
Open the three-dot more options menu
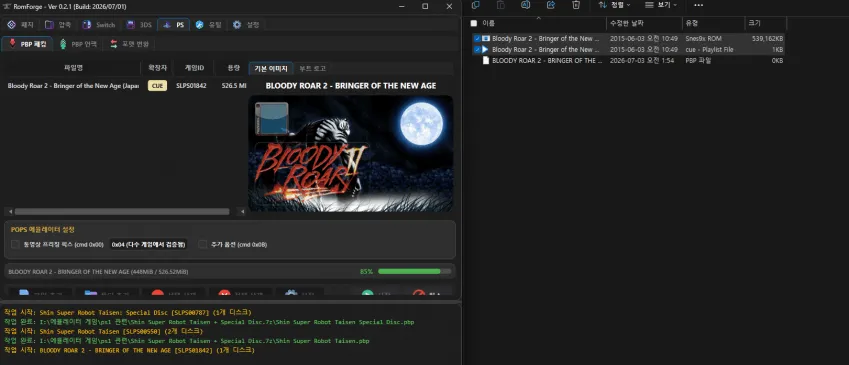698,5
